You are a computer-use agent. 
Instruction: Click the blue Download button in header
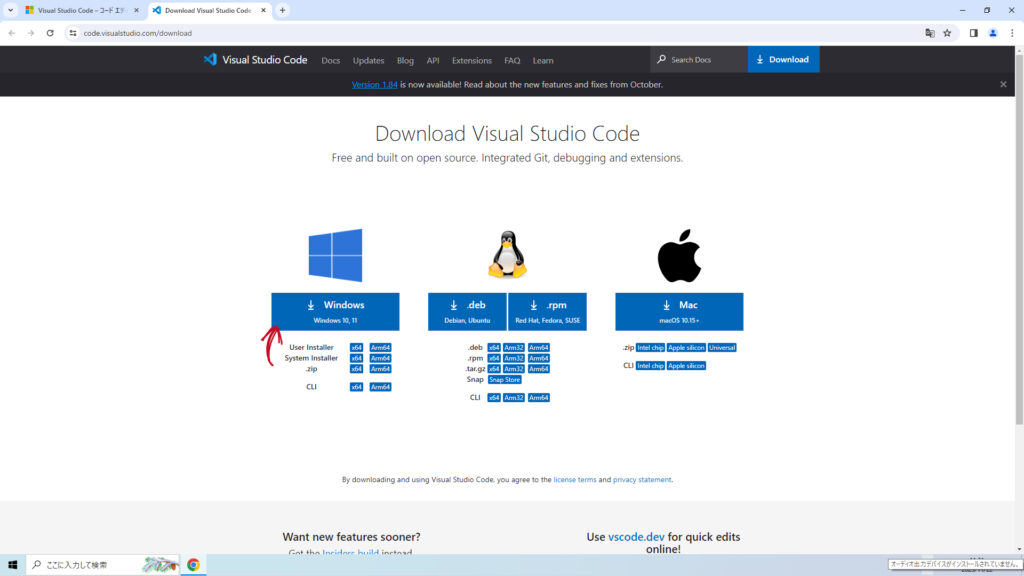point(784,59)
